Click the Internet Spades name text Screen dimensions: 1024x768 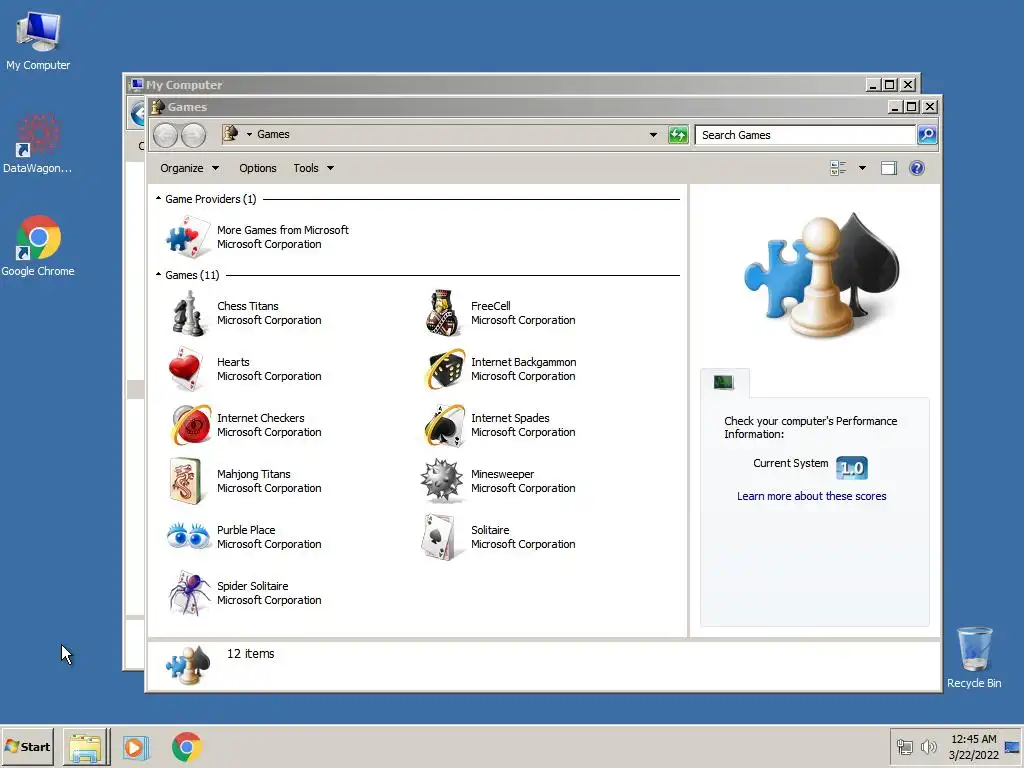[x=510, y=418]
